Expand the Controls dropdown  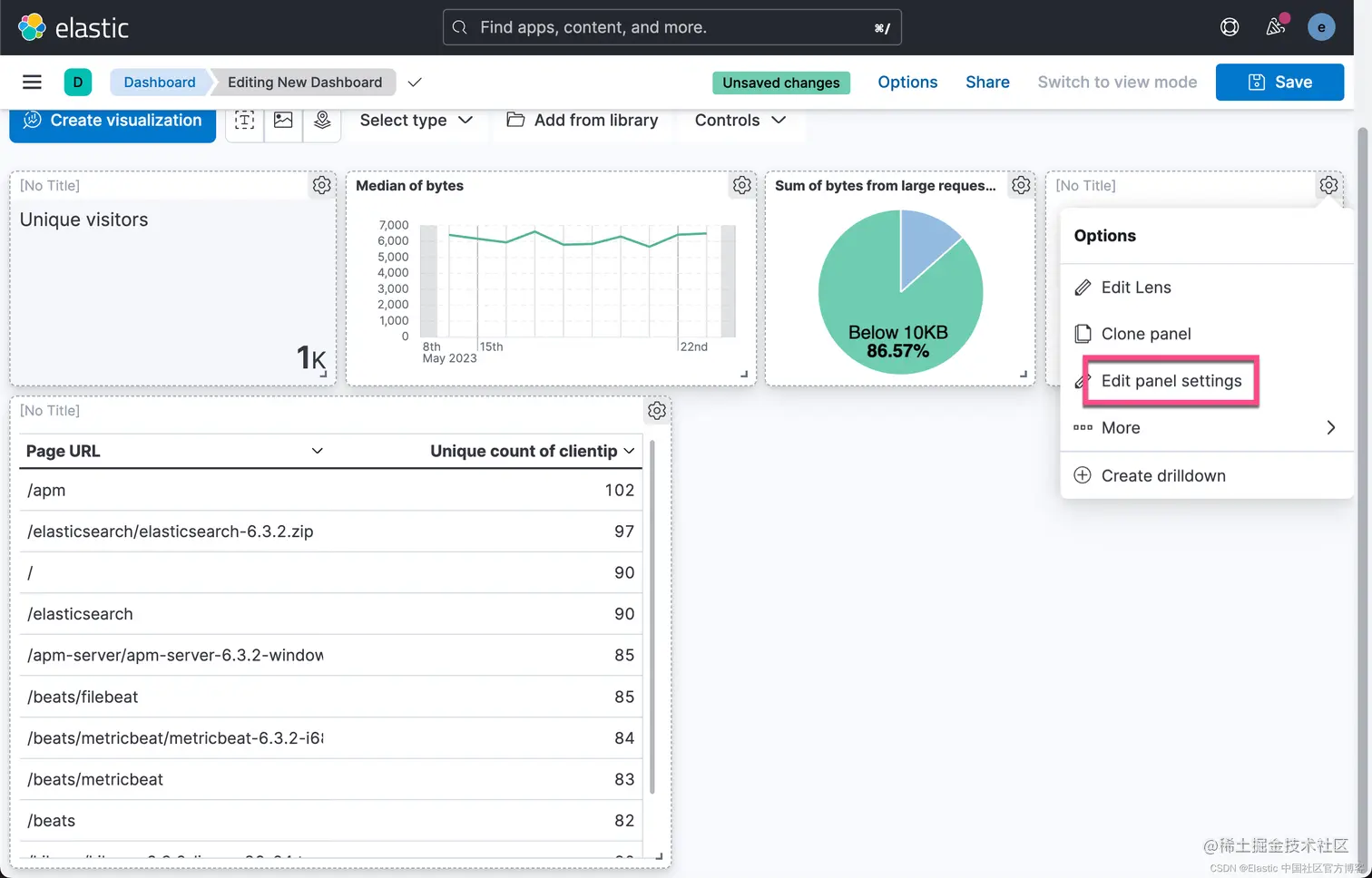tap(740, 121)
